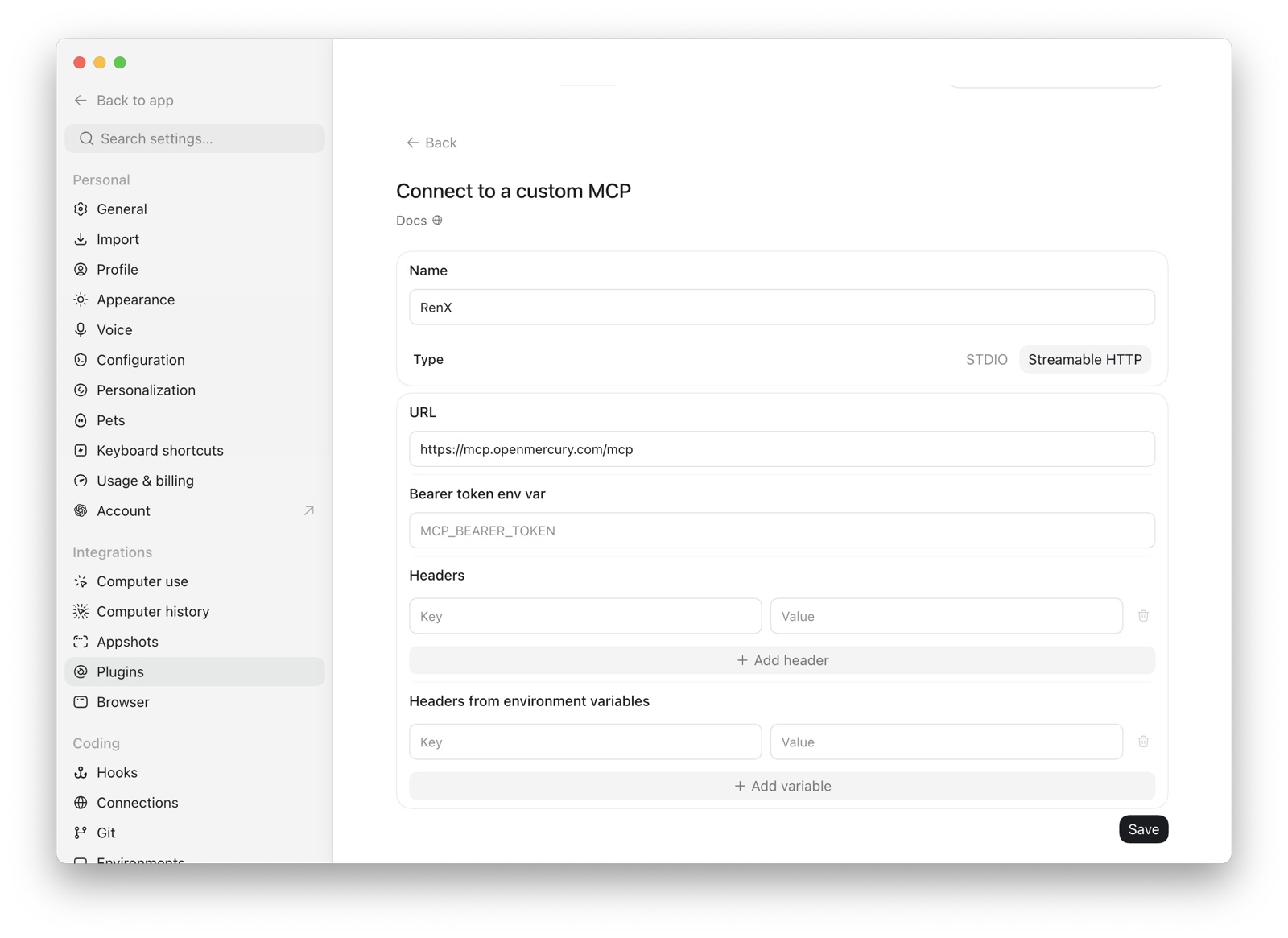The image size is (1288, 938).
Task: Open Personalization settings
Action: pyautogui.click(x=195, y=390)
